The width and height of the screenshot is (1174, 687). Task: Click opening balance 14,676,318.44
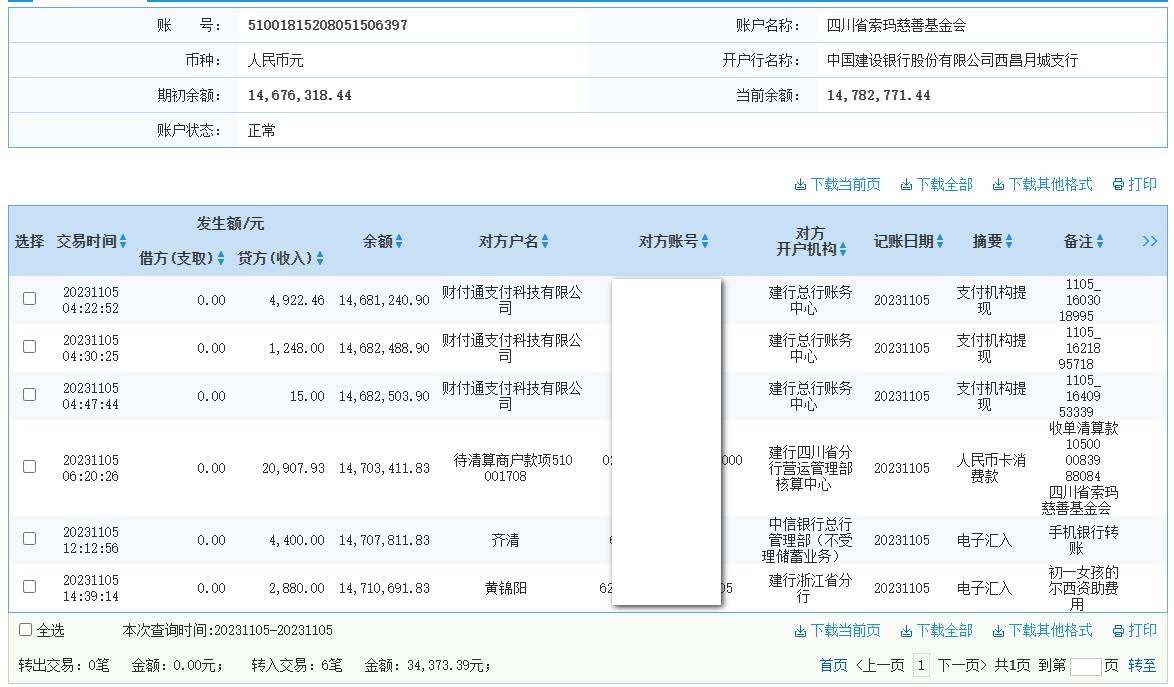coord(299,96)
